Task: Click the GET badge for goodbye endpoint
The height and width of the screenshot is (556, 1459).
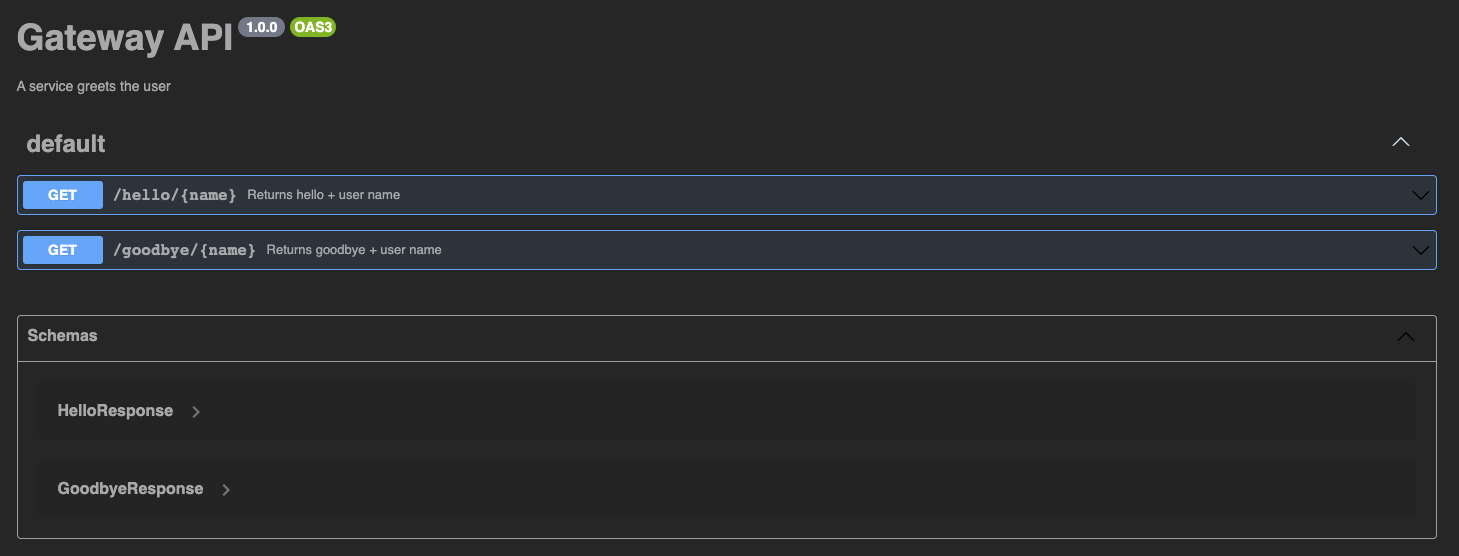Action: [x=63, y=250]
